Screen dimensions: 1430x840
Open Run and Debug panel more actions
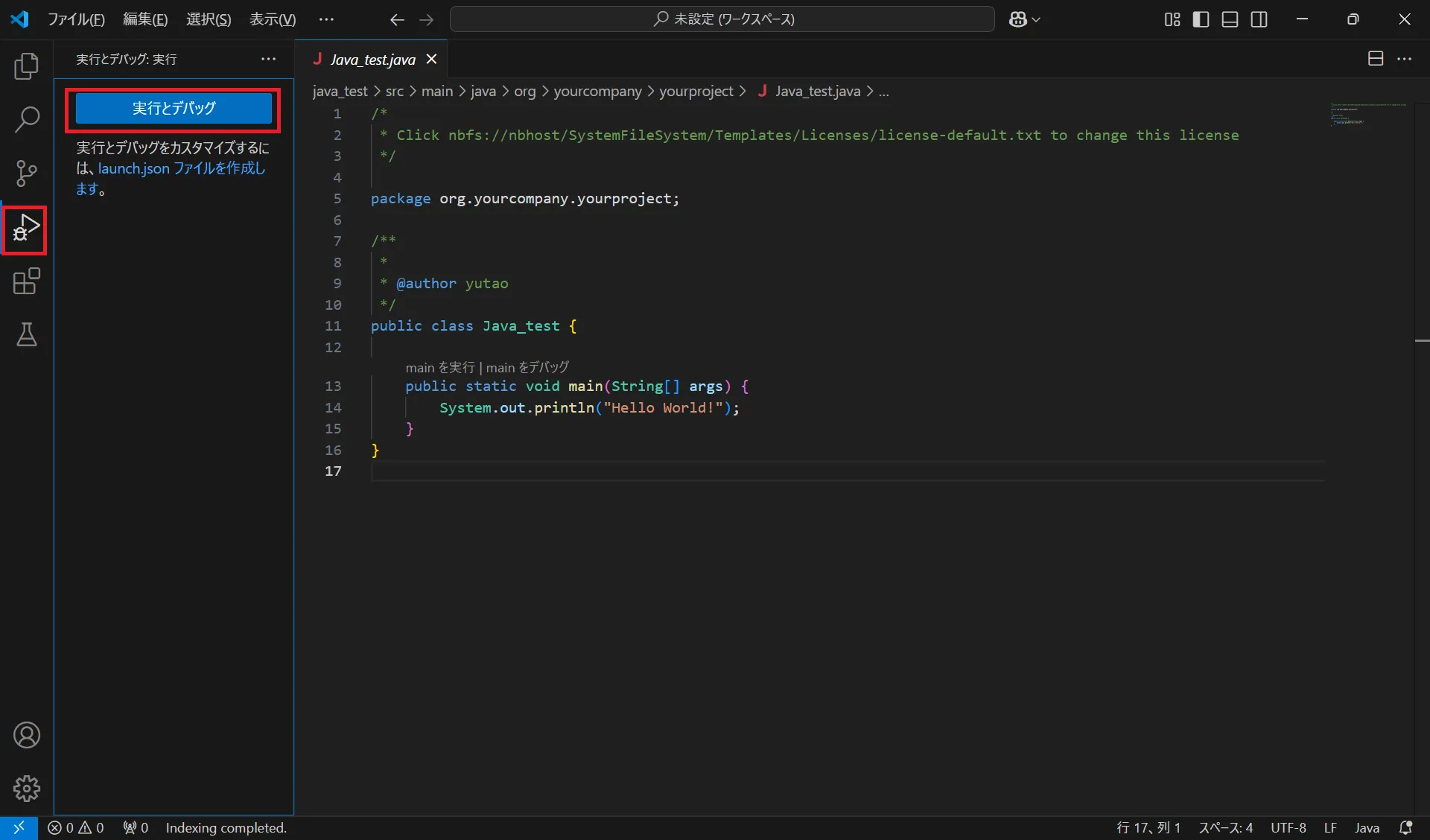pos(269,58)
